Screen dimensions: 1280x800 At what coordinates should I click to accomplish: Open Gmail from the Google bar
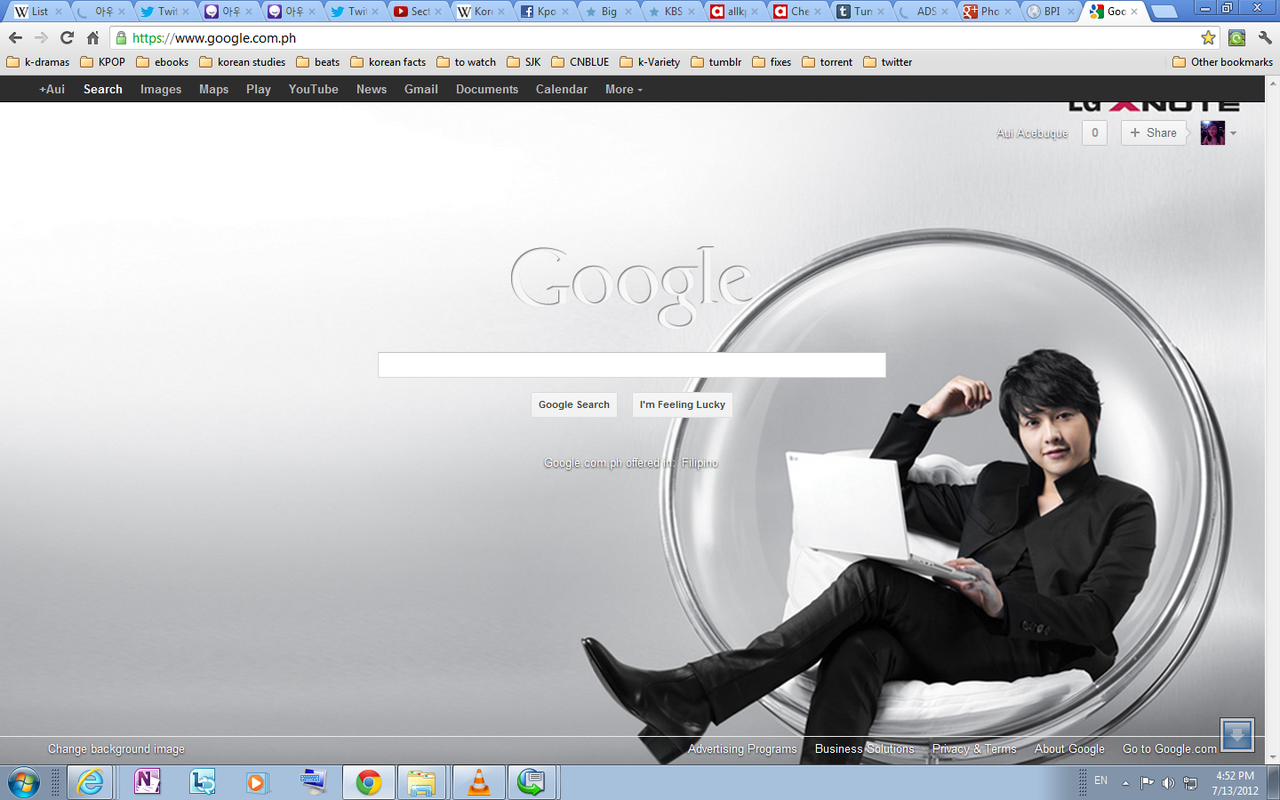[421, 89]
